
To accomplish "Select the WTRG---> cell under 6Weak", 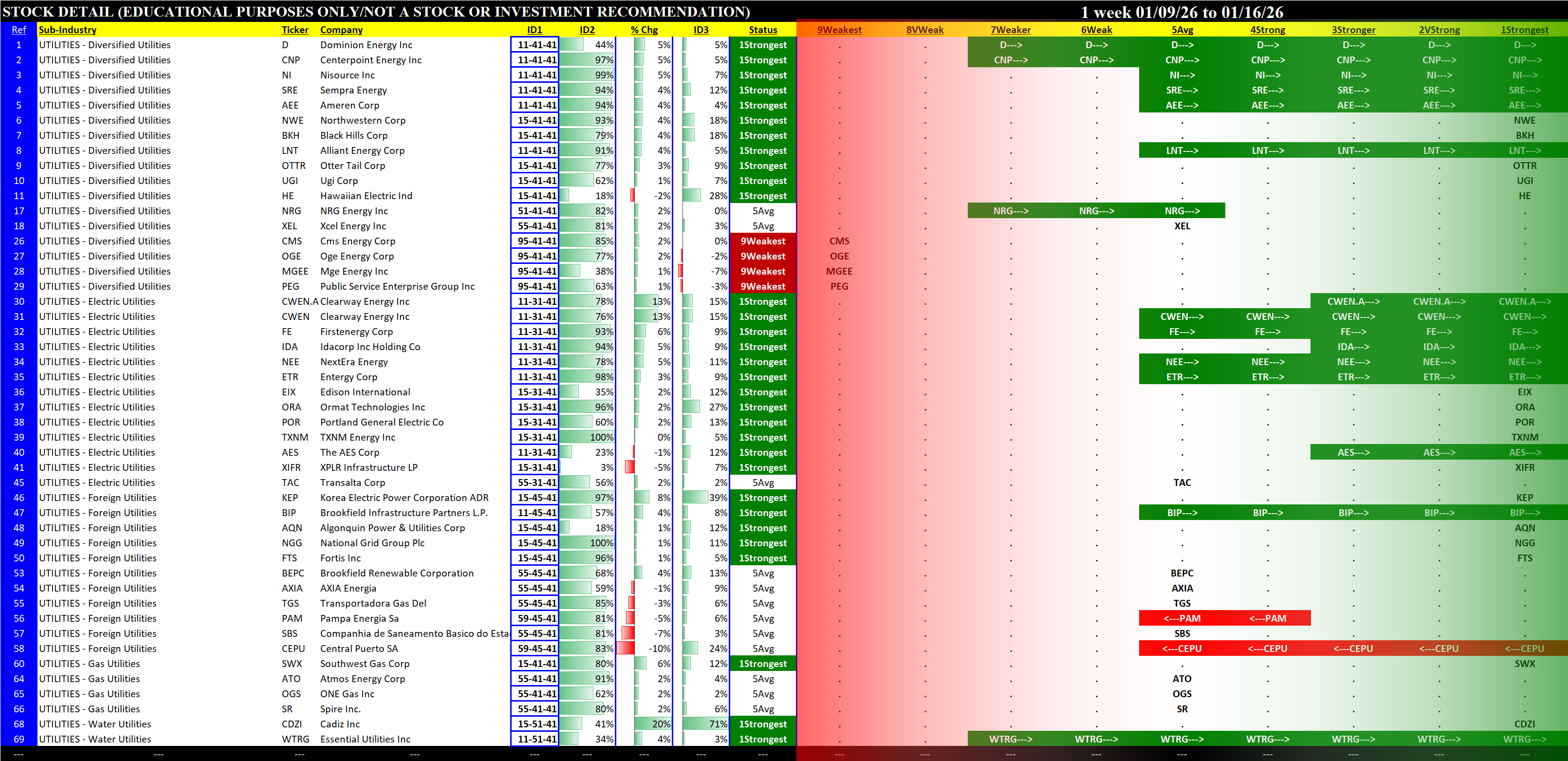I will [1096, 740].
